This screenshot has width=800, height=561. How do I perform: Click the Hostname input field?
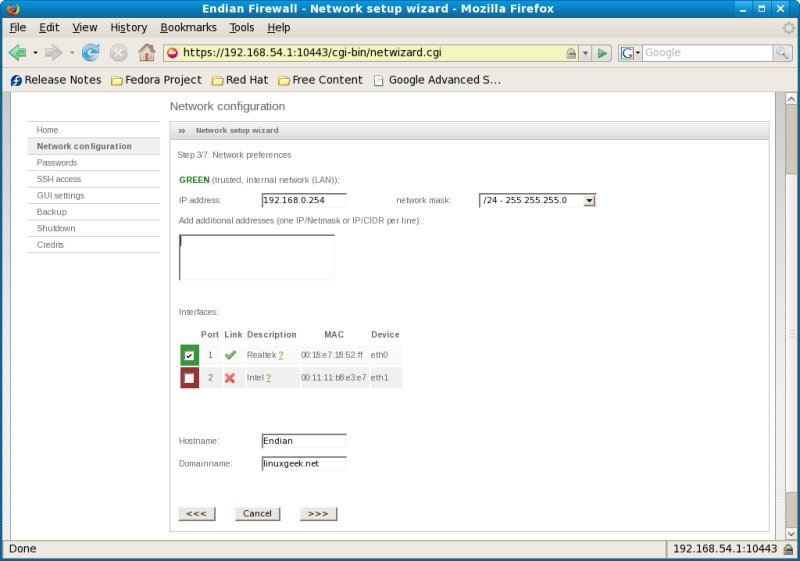pos(304,441)
